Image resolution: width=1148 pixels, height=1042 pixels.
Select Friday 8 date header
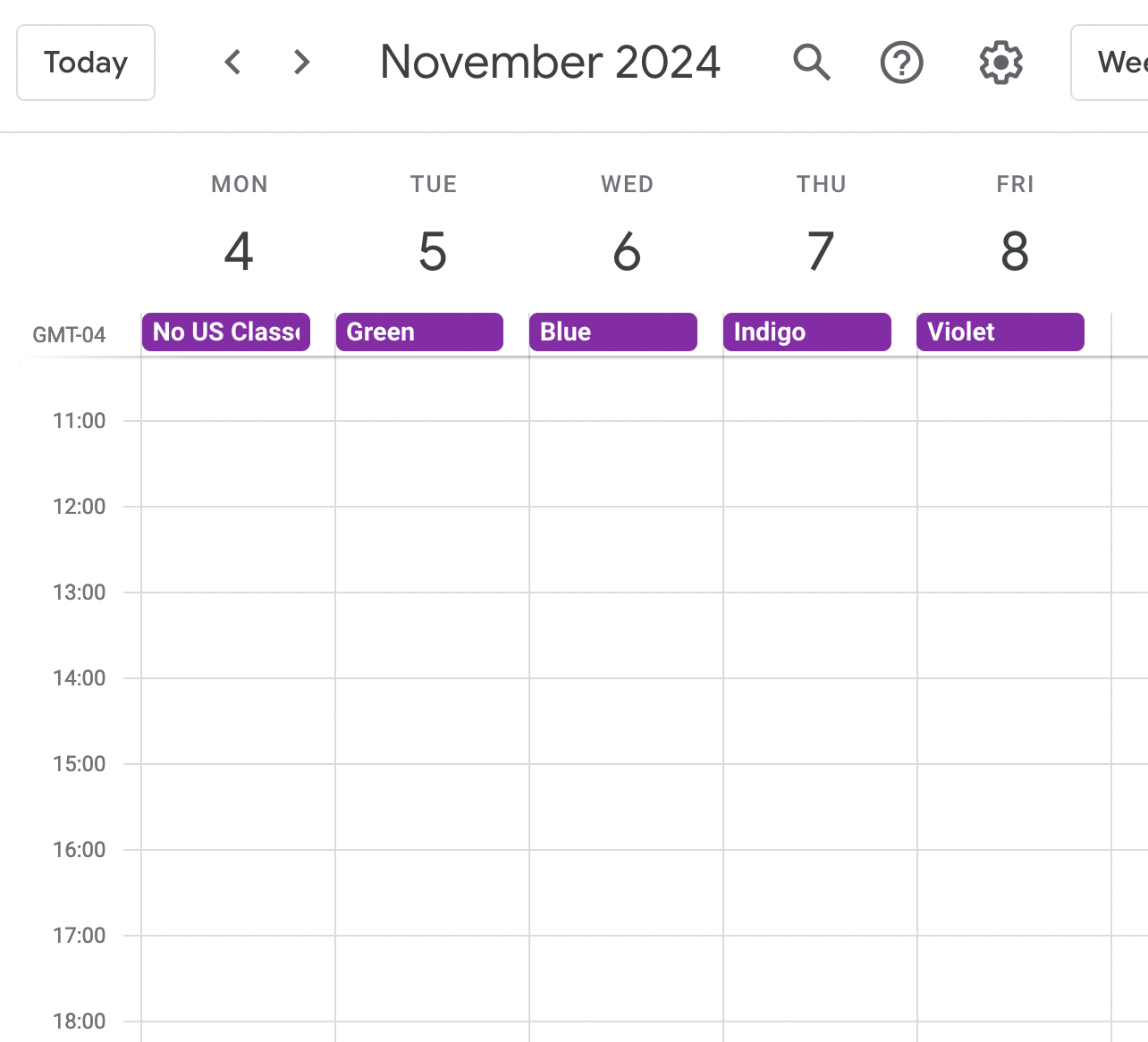coord(1015,251)
